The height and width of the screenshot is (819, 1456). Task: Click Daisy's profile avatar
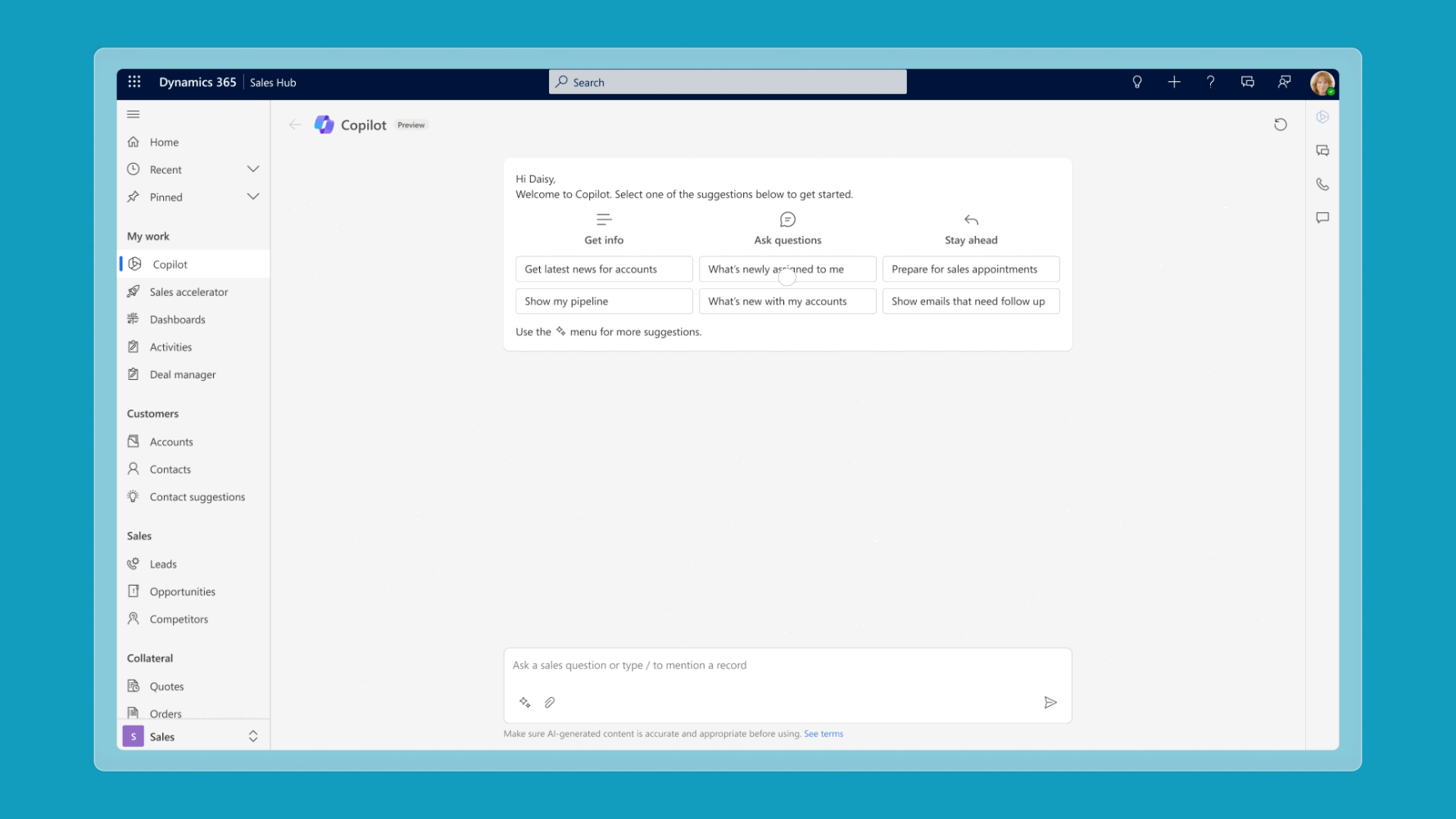point(1322,82)
